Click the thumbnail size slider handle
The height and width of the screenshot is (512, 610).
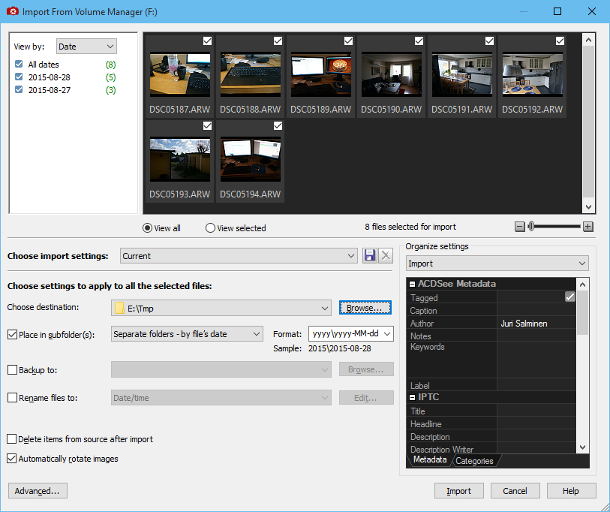click(531, 226)
